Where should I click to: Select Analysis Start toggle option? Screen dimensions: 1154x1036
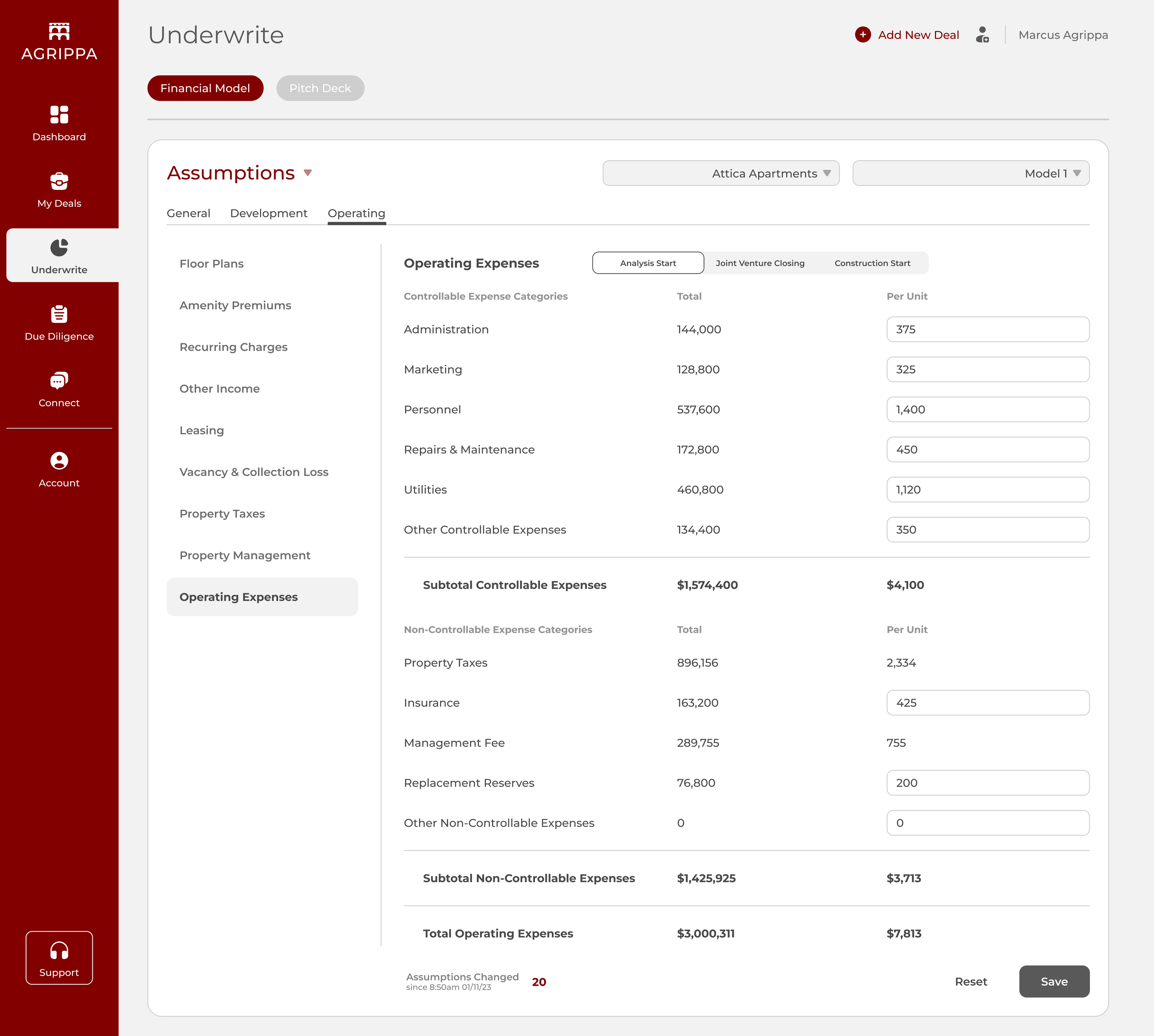click(648, 263)
